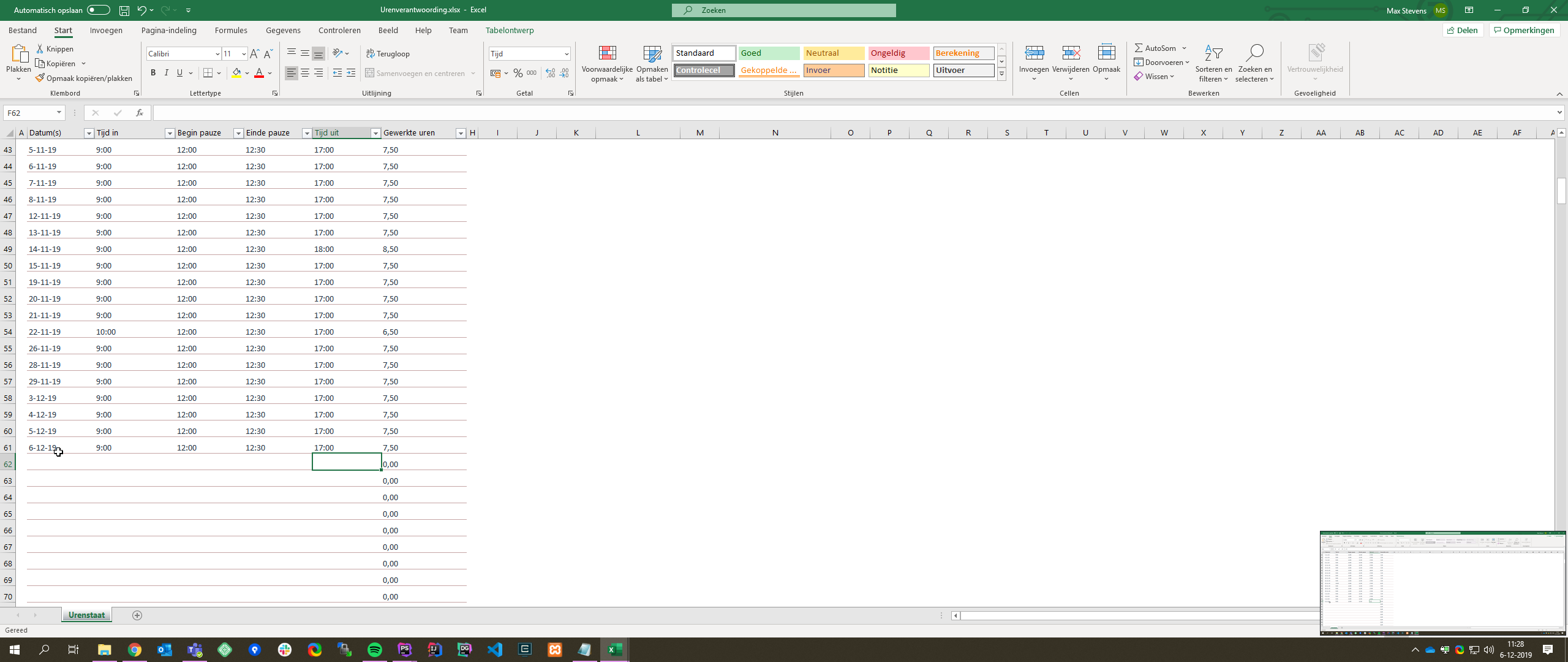Viewport: 1568px width, 662px height.
Task: Click the Opmerkingen button
Action: point(1524,30)
